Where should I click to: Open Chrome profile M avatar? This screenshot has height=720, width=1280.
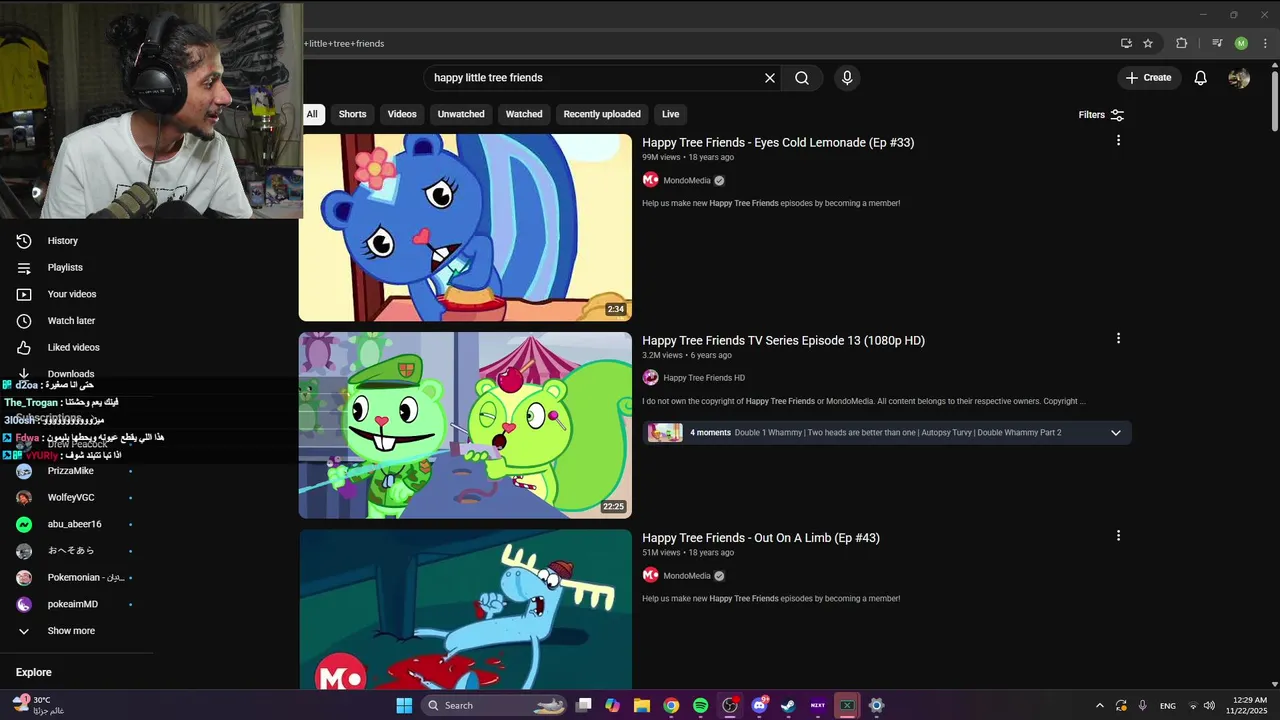[1241, 43]
